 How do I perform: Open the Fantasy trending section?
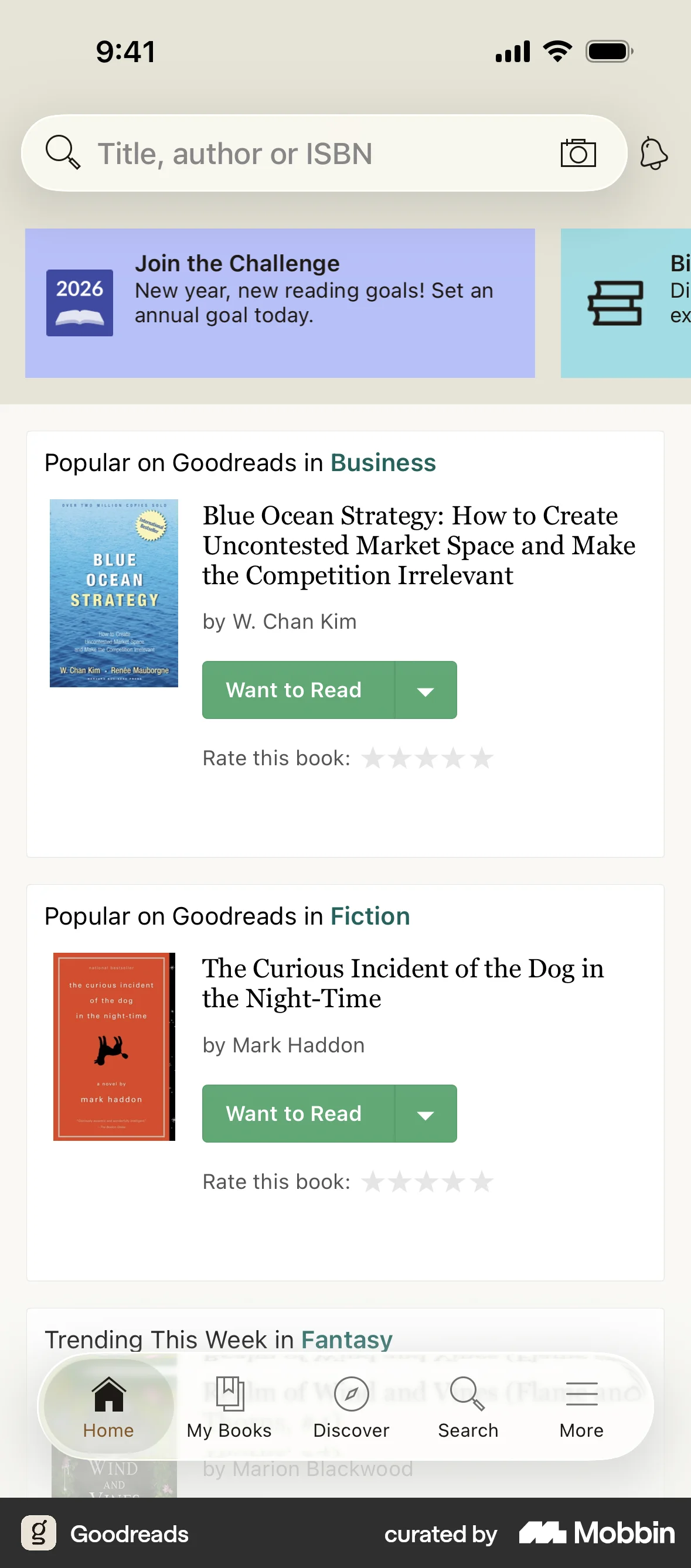point(347,1339)
